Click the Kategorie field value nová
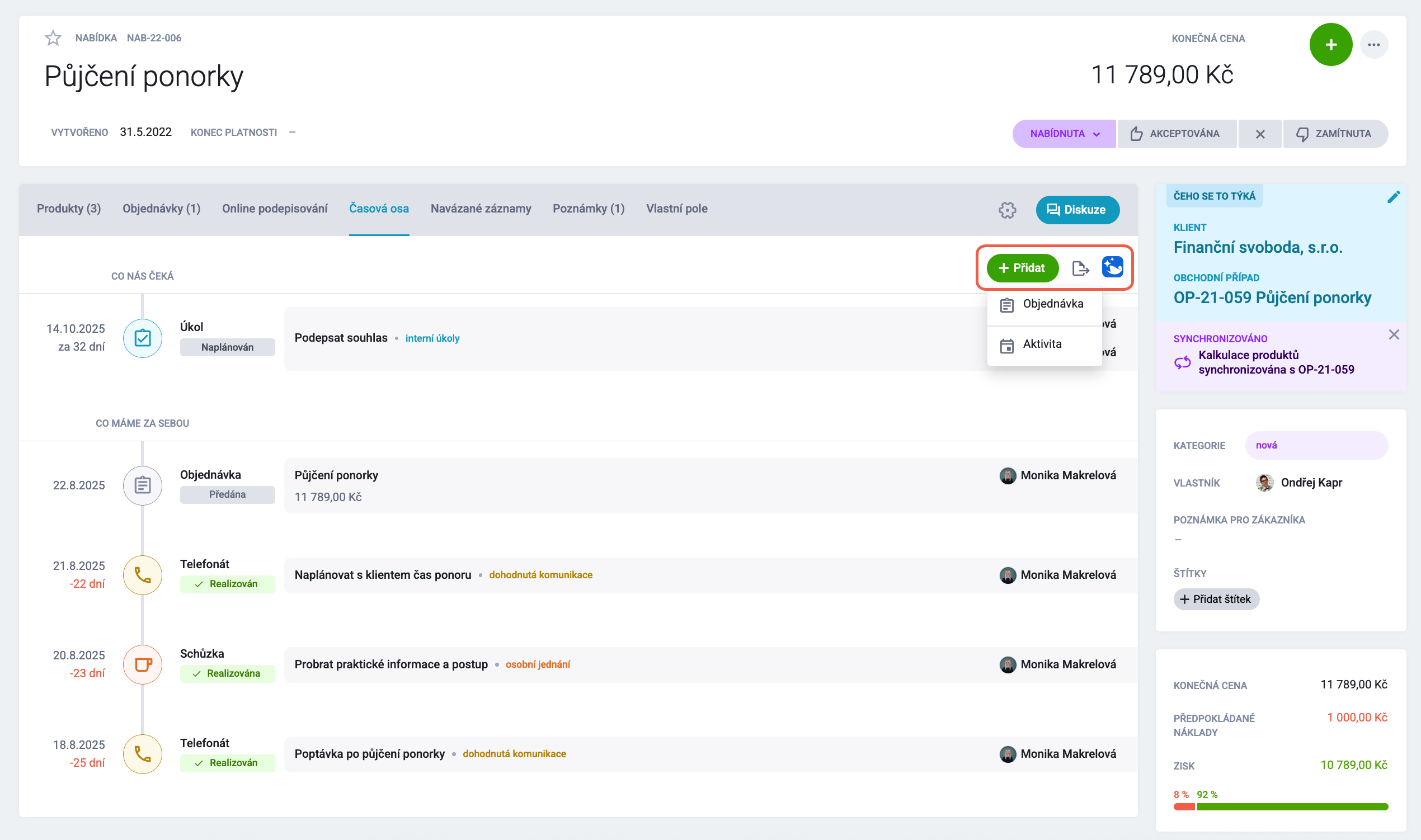Viewport: 1421px width, 840px height. point(1316,446)
